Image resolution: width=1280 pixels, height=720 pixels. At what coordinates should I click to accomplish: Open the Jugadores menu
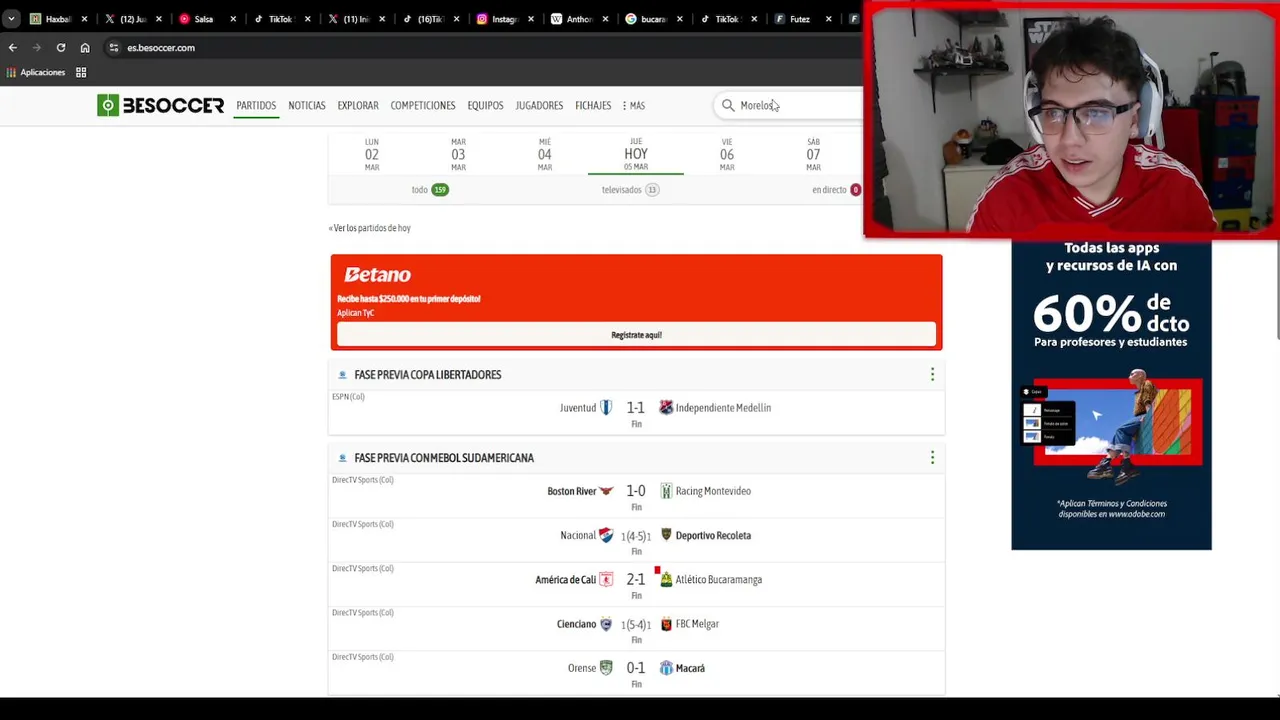pos(539,105)
